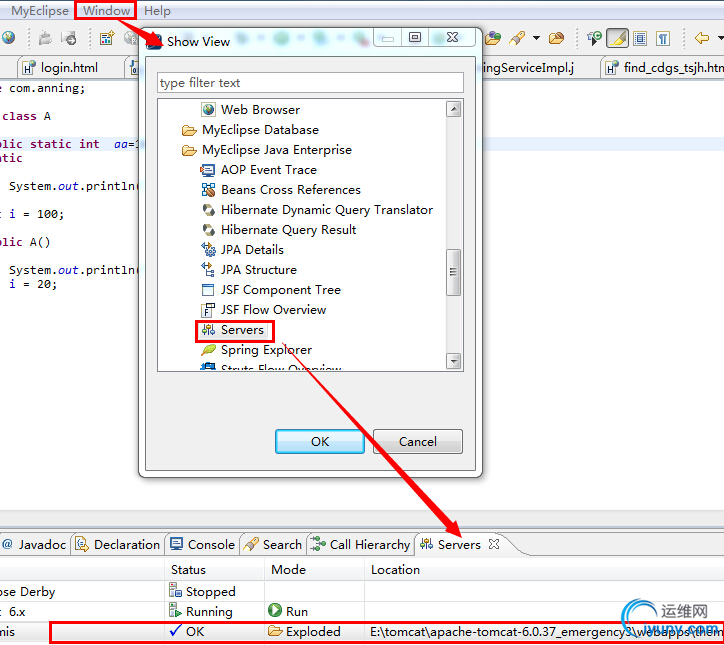Close the Servers view tab

click(x=494, y=544)
